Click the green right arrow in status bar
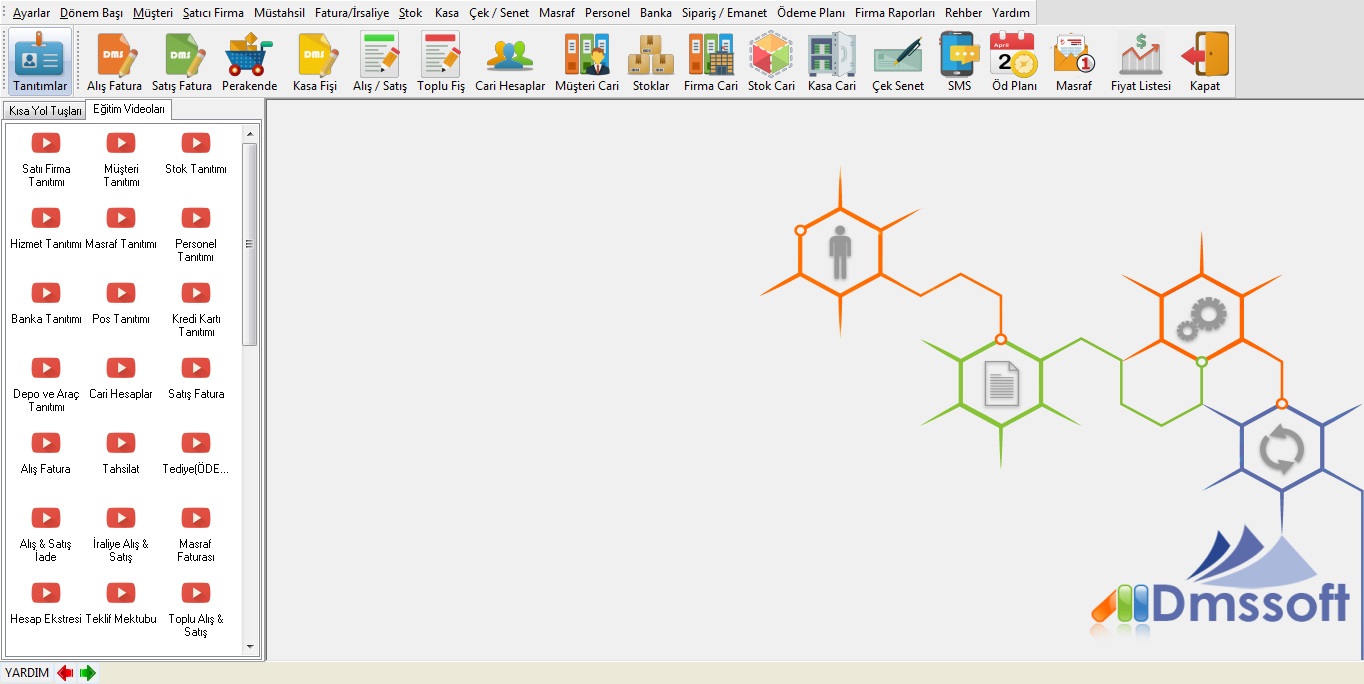Image resolution: width=1364 pixels, height=684 pixels. (x=88, y=673)
